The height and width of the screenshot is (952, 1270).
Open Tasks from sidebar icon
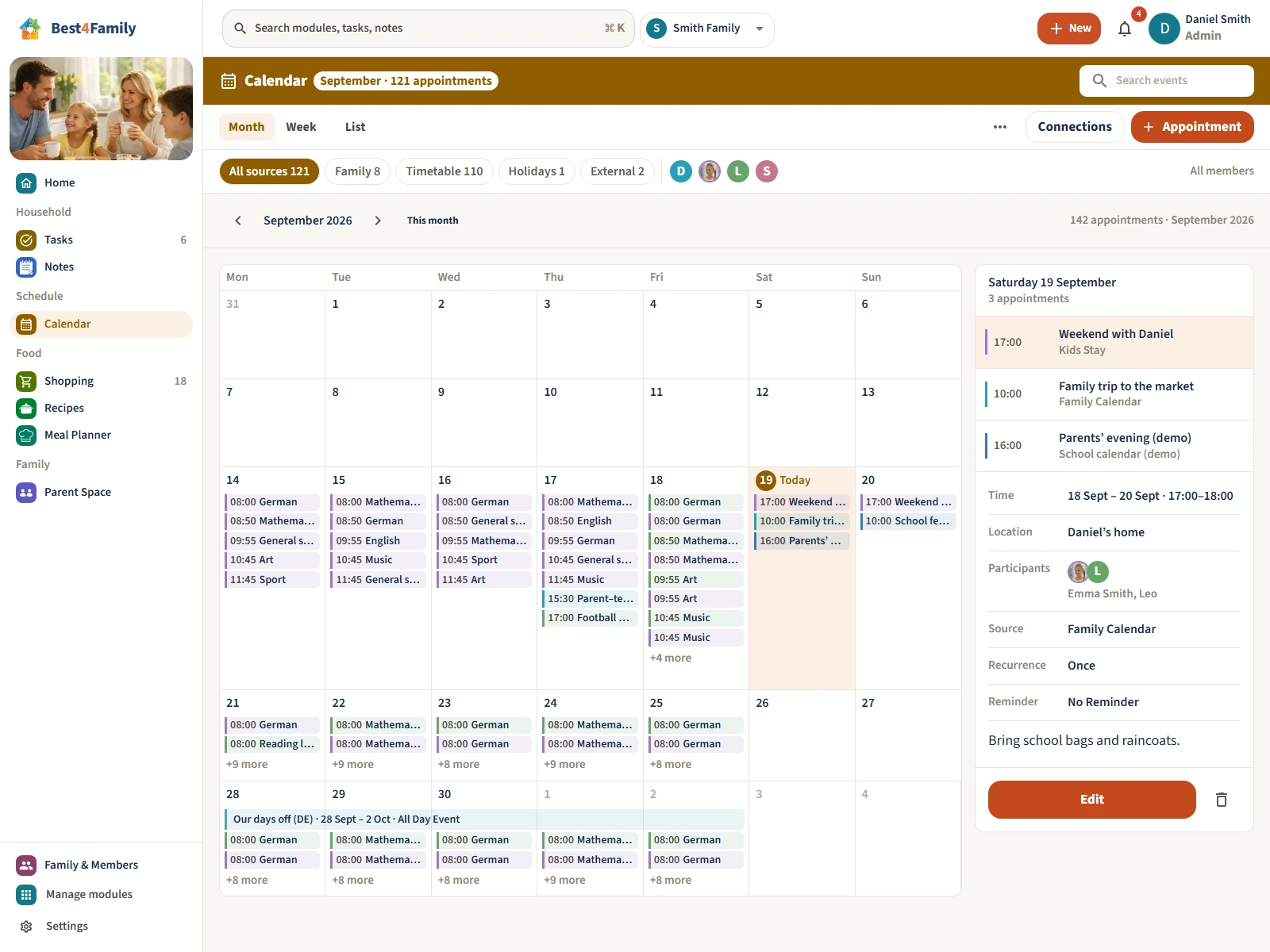(x=26, y=240)
